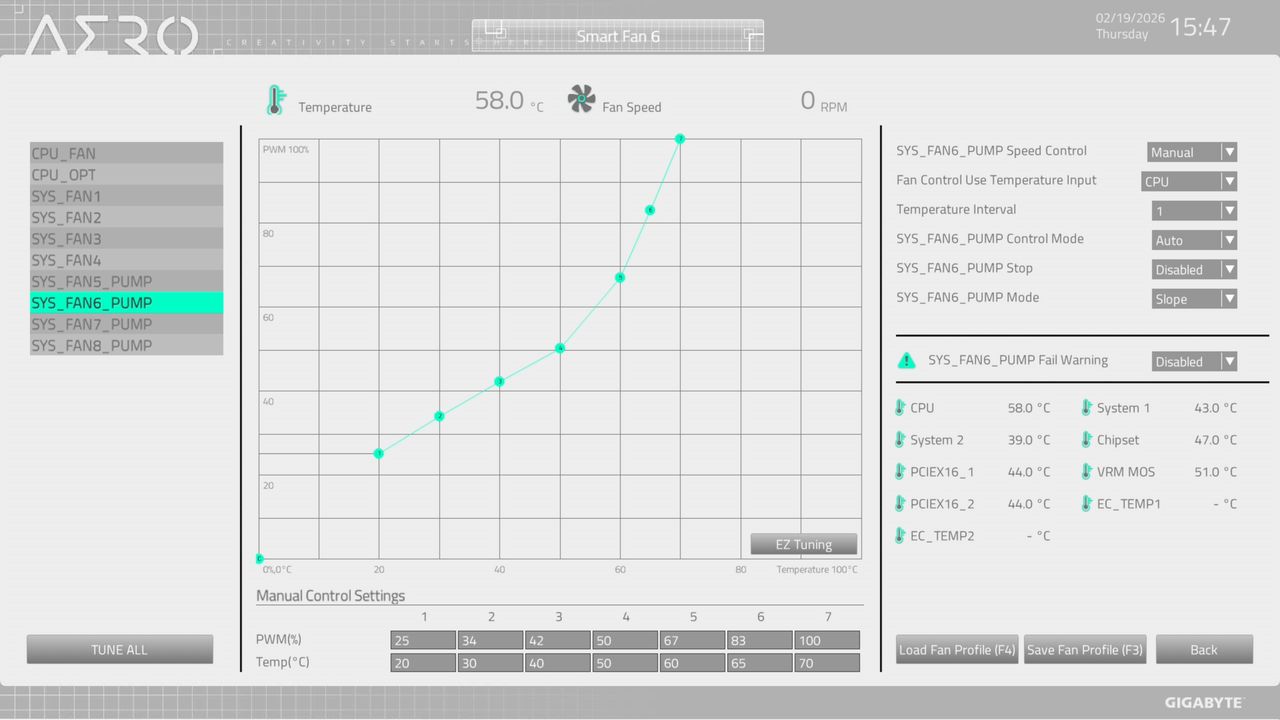Open the Fan Control Temperature Input dropdown
Screen dimensions: 1280x720
pos(1189,181)
